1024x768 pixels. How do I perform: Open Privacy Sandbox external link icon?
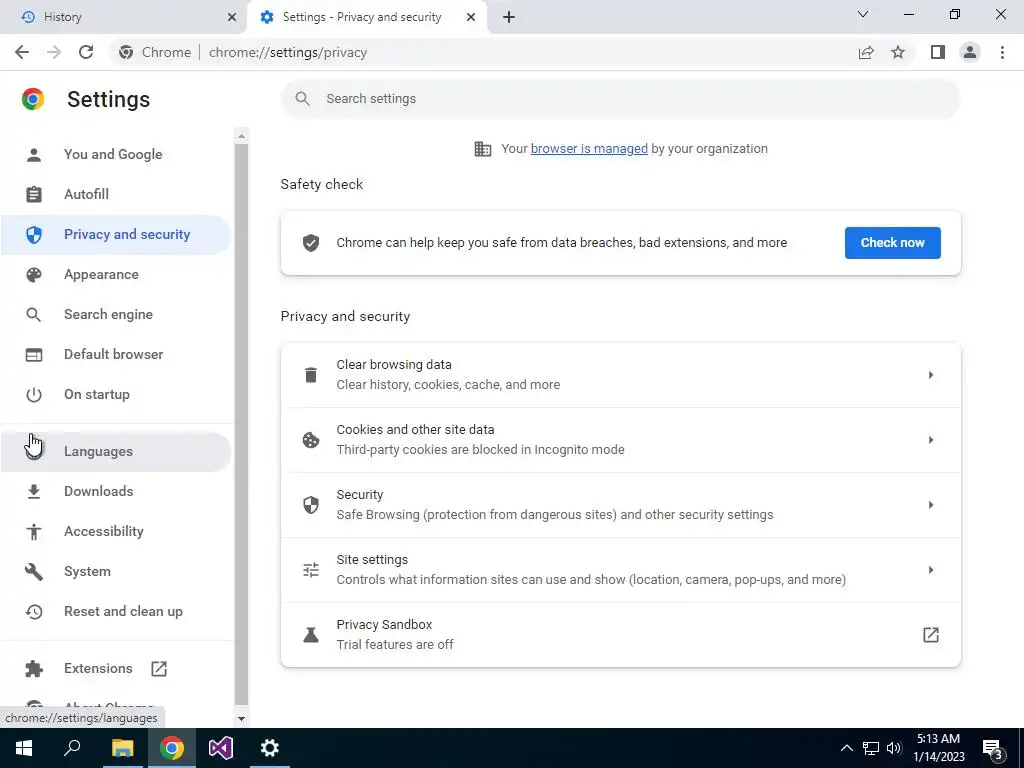(931, 635)
